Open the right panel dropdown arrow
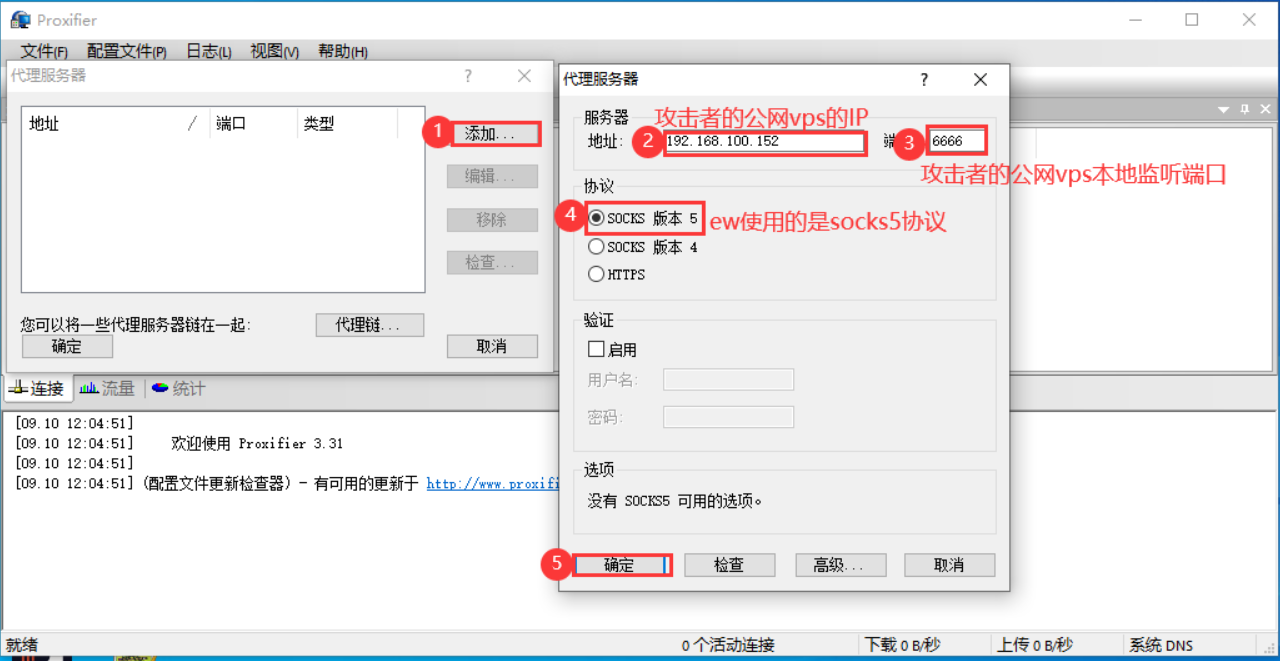Screen dimensions: 1280x661 coord(1223,109)
